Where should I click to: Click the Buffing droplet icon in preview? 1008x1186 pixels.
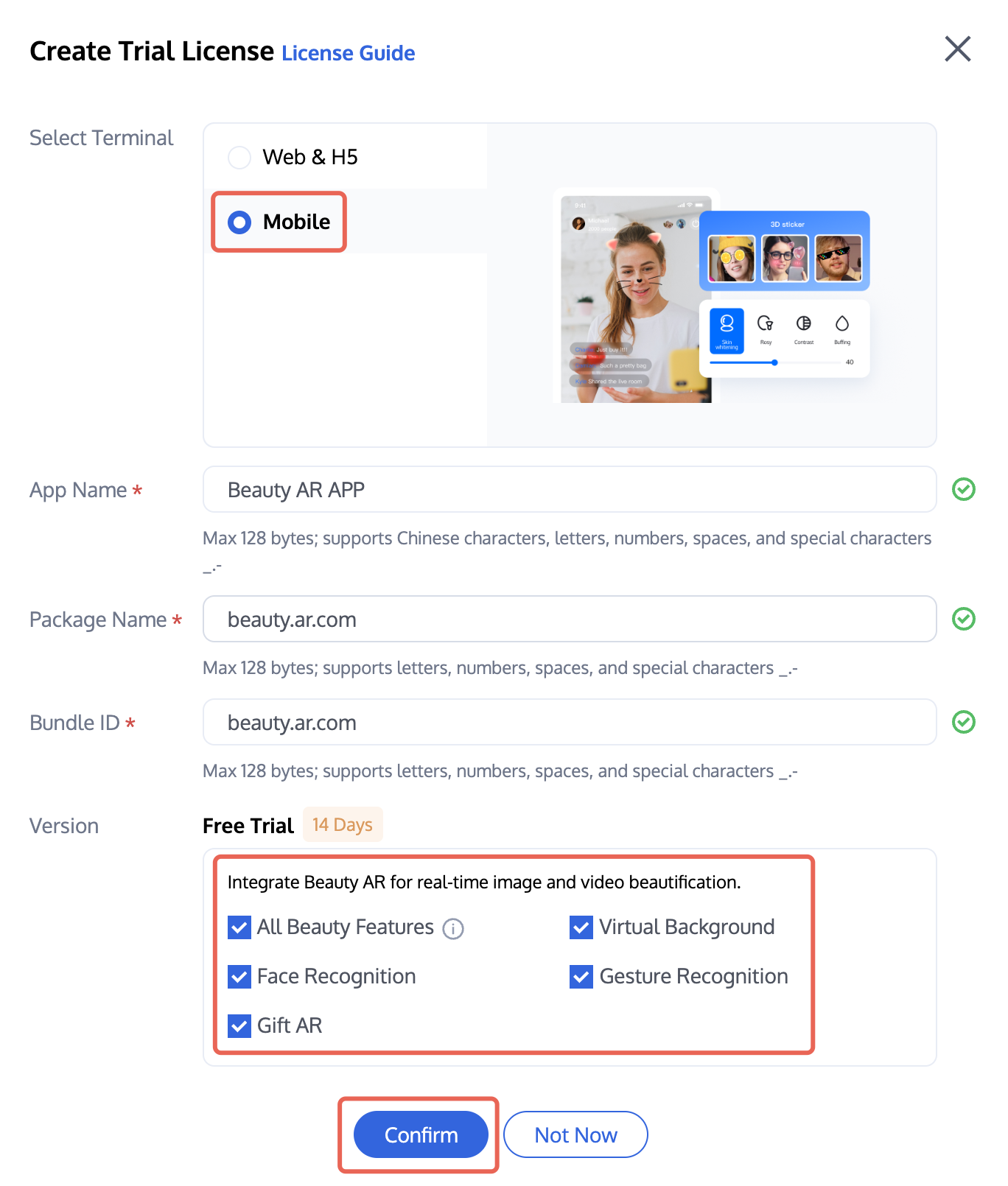pos(842,324)
